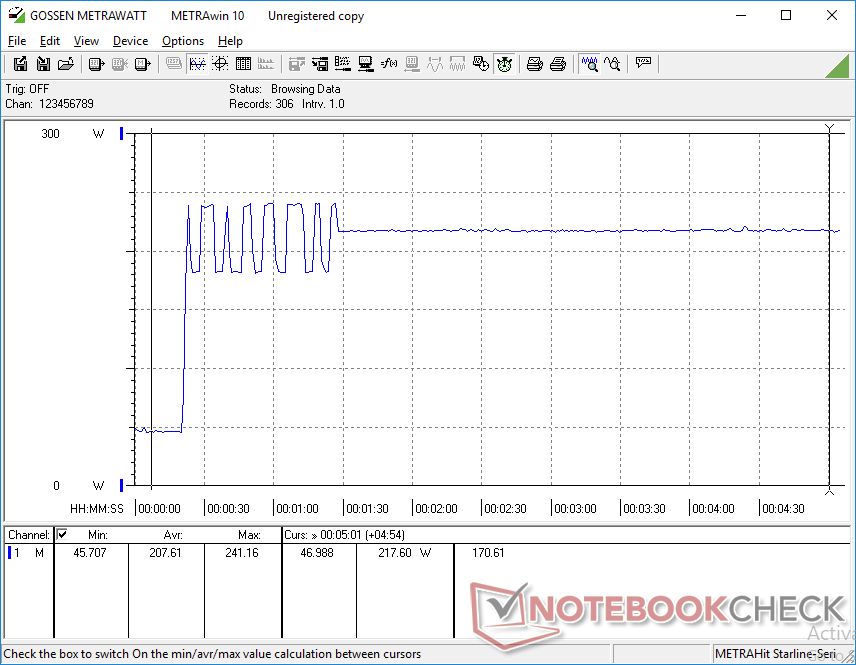Screen dimensions: 856x665
Task: Click the Chan: 123456789 text
Action: pyautogui.click(x=50, y=104)
